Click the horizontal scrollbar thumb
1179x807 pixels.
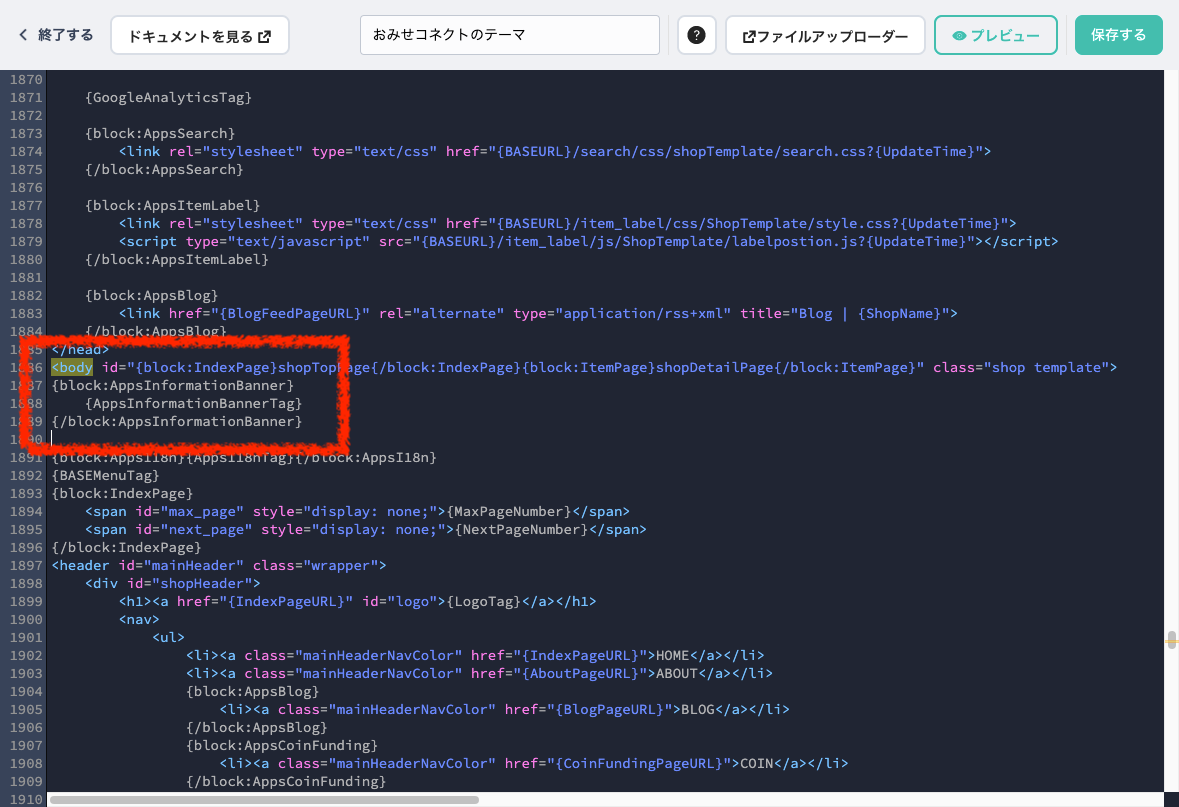[x=264, y=799]
